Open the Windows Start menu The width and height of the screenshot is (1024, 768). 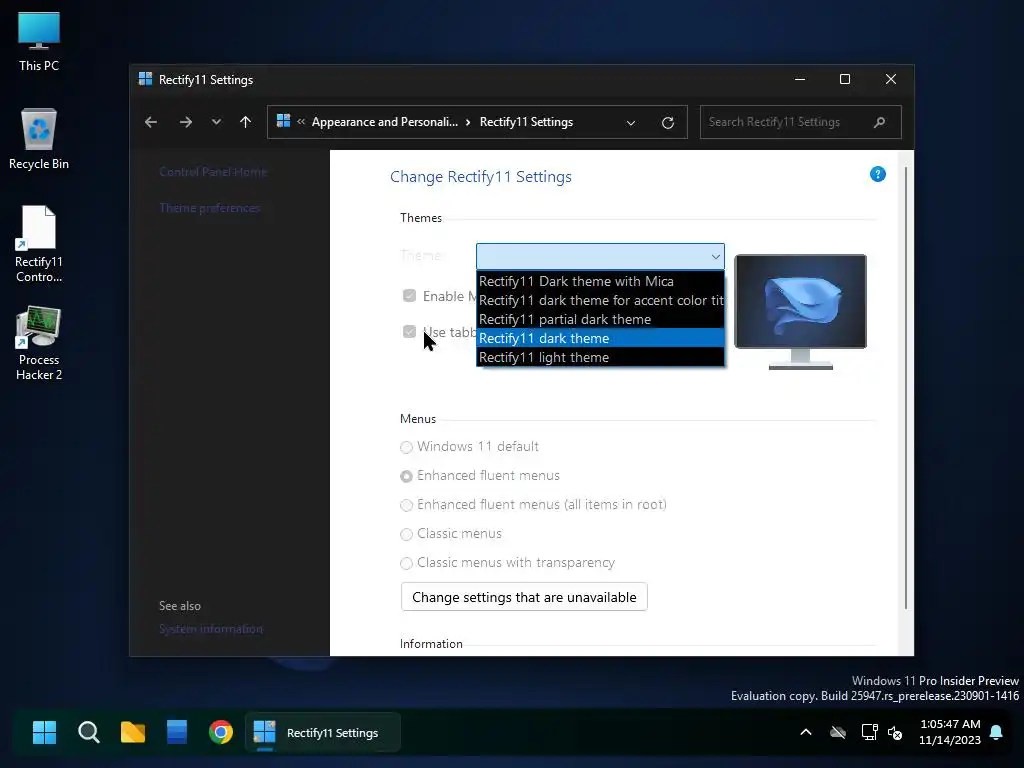(44, 732)
